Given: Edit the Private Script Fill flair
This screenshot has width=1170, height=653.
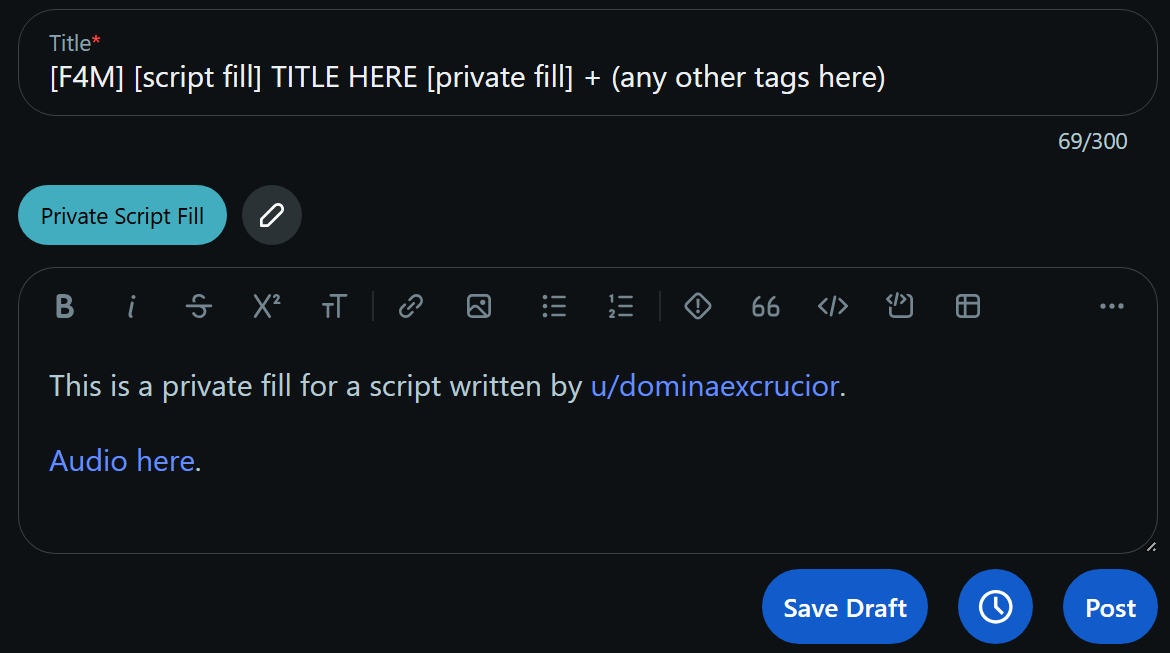Looking at the screenshot, I should 272,215.
